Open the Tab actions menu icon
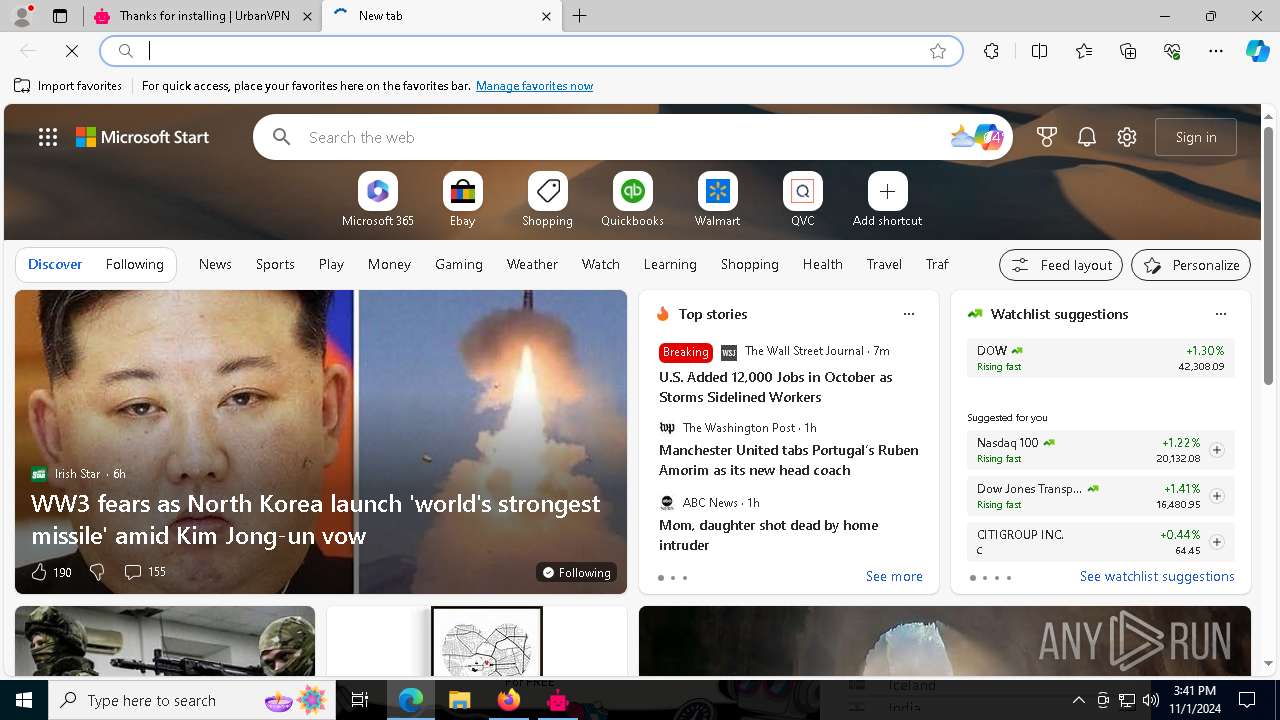This screenshot has width=1280, height=720. tap(60, 16)
